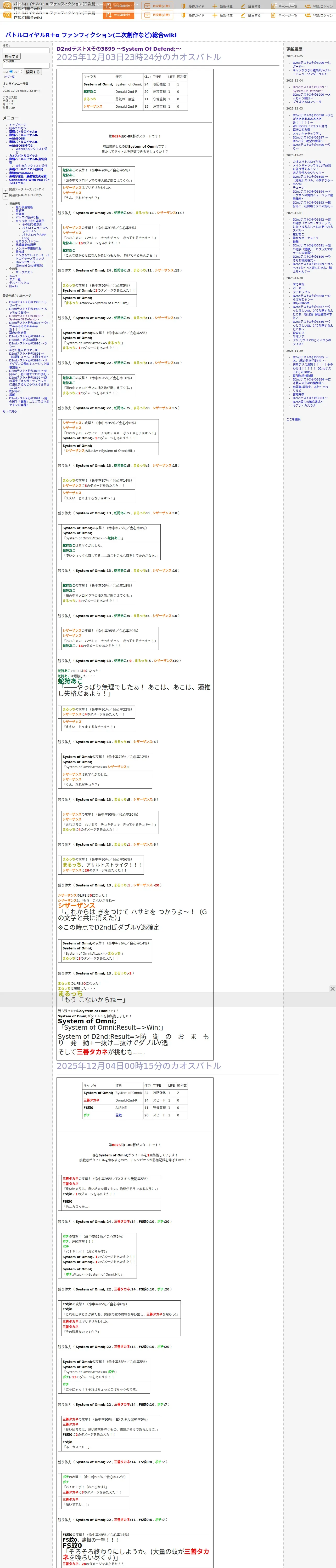Open バトロイニュースヘッドライン link
This screenshot has width=336, height=1568.
(x=35, y=229)
